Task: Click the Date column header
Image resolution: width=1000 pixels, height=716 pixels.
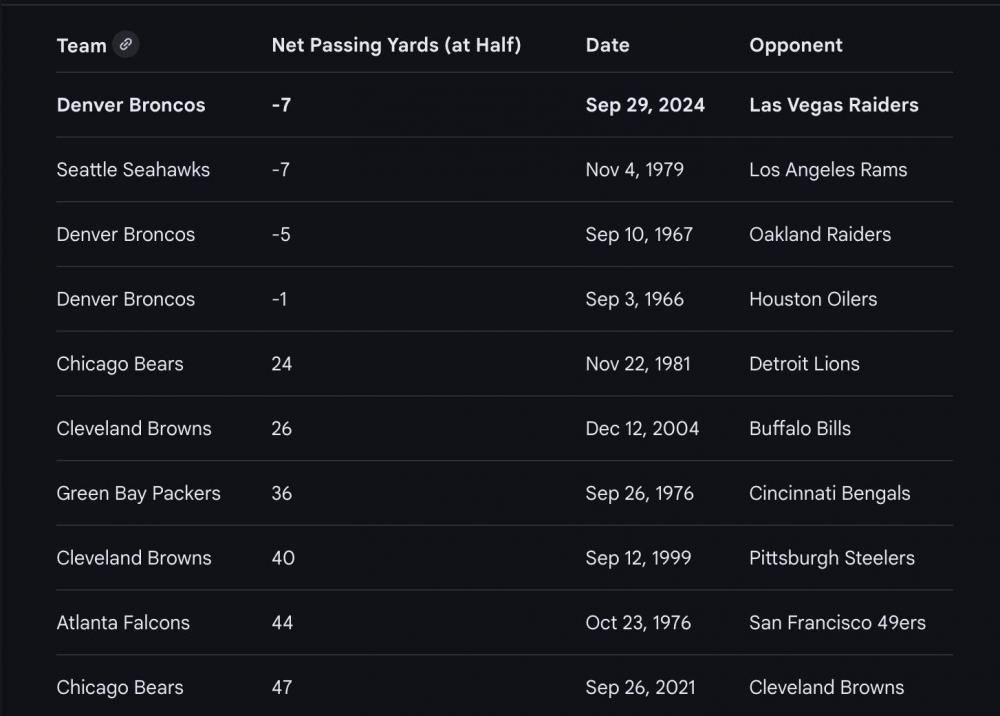Action: pos(607,45)
